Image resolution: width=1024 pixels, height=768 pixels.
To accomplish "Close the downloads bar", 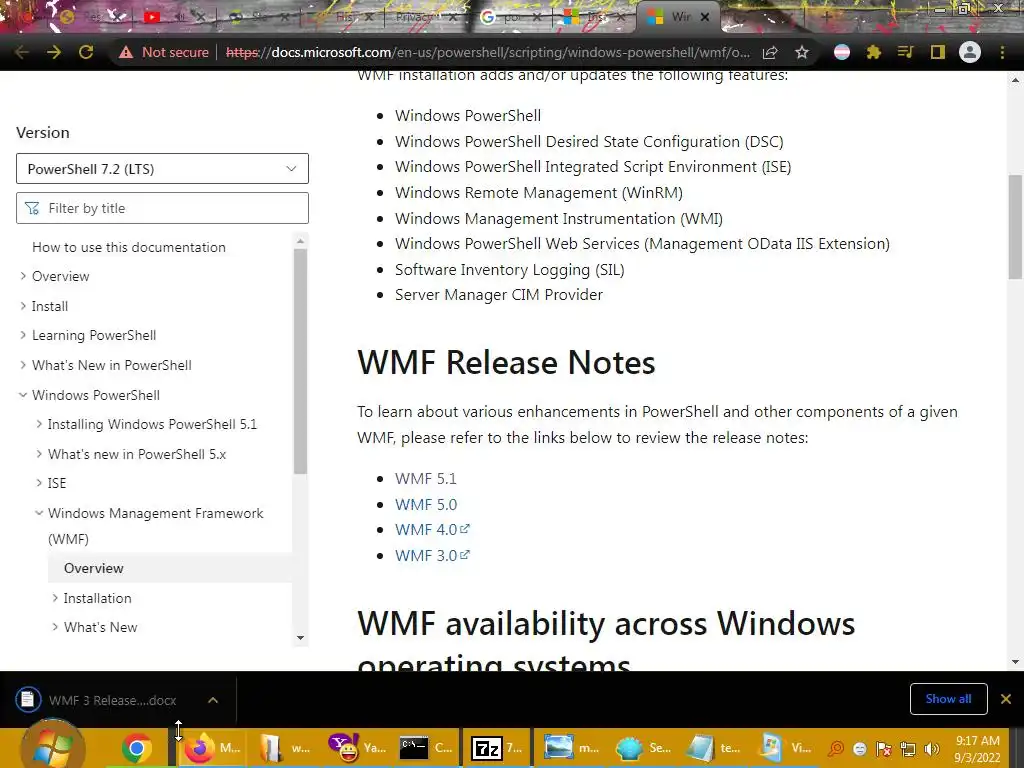I will tap(1006, 699).
